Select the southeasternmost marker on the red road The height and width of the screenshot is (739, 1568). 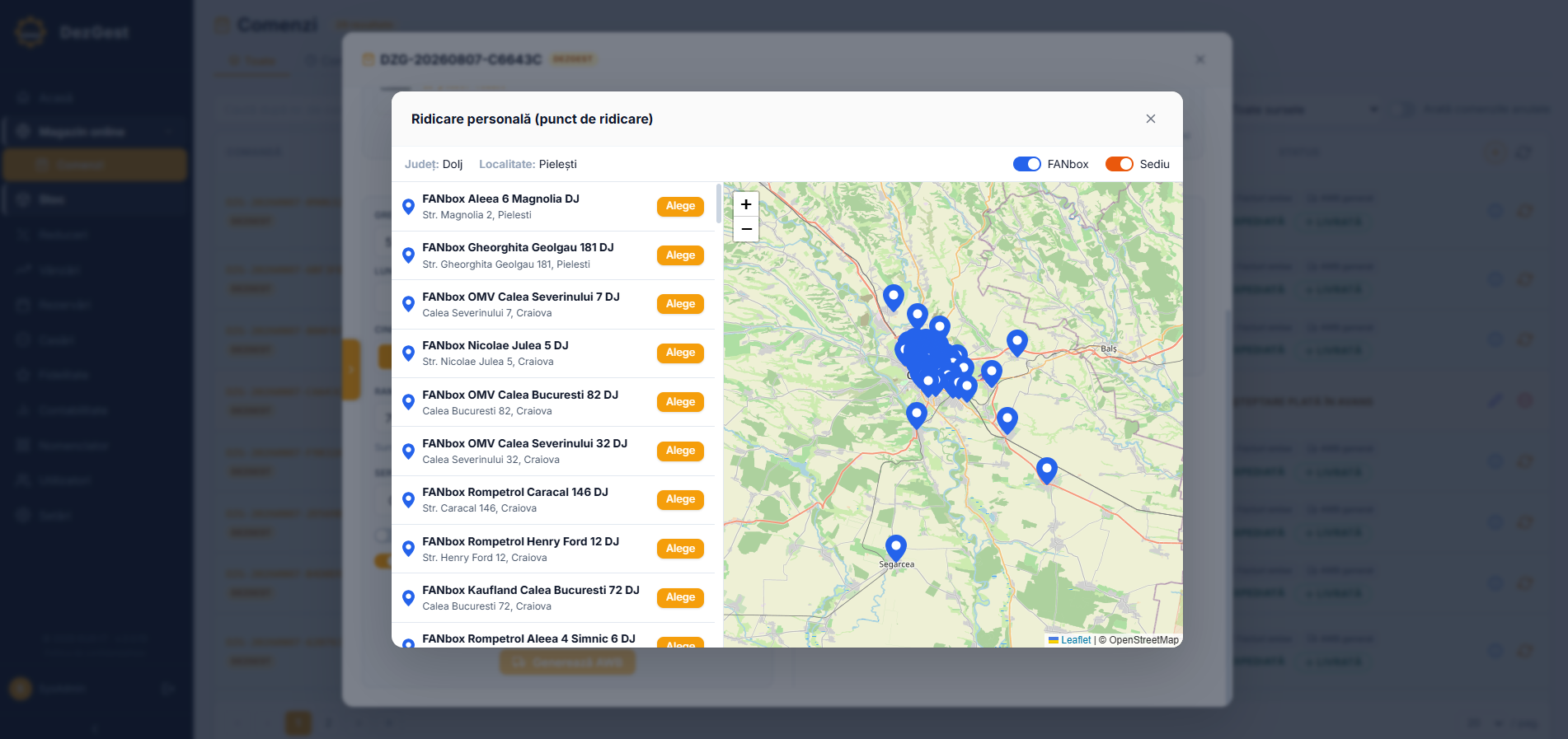pos(1047,470)
